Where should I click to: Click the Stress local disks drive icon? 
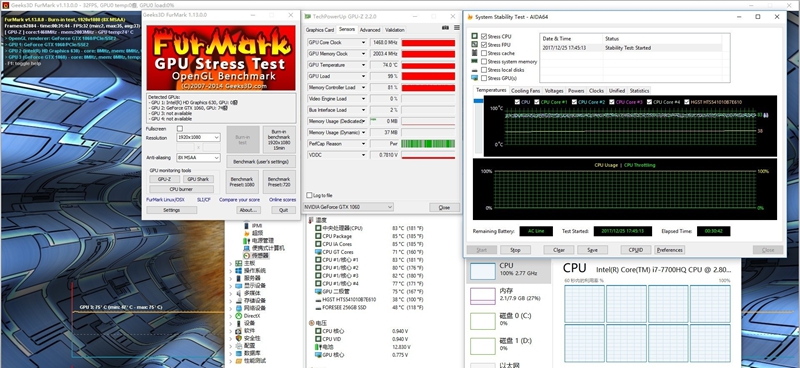click(x=474, y=70)
